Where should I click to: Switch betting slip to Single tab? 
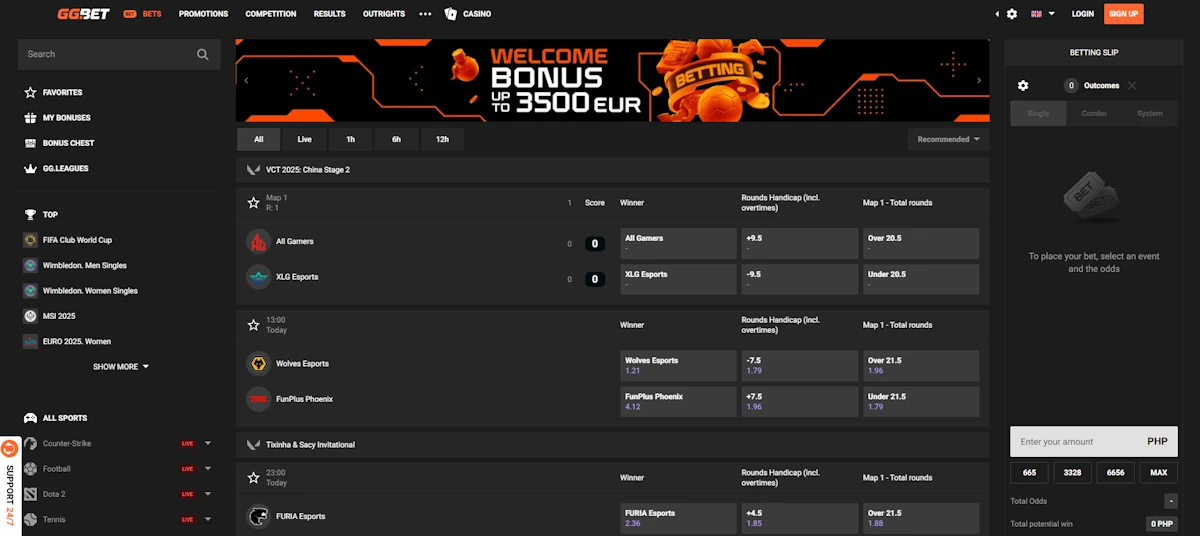click(1038, 113)
